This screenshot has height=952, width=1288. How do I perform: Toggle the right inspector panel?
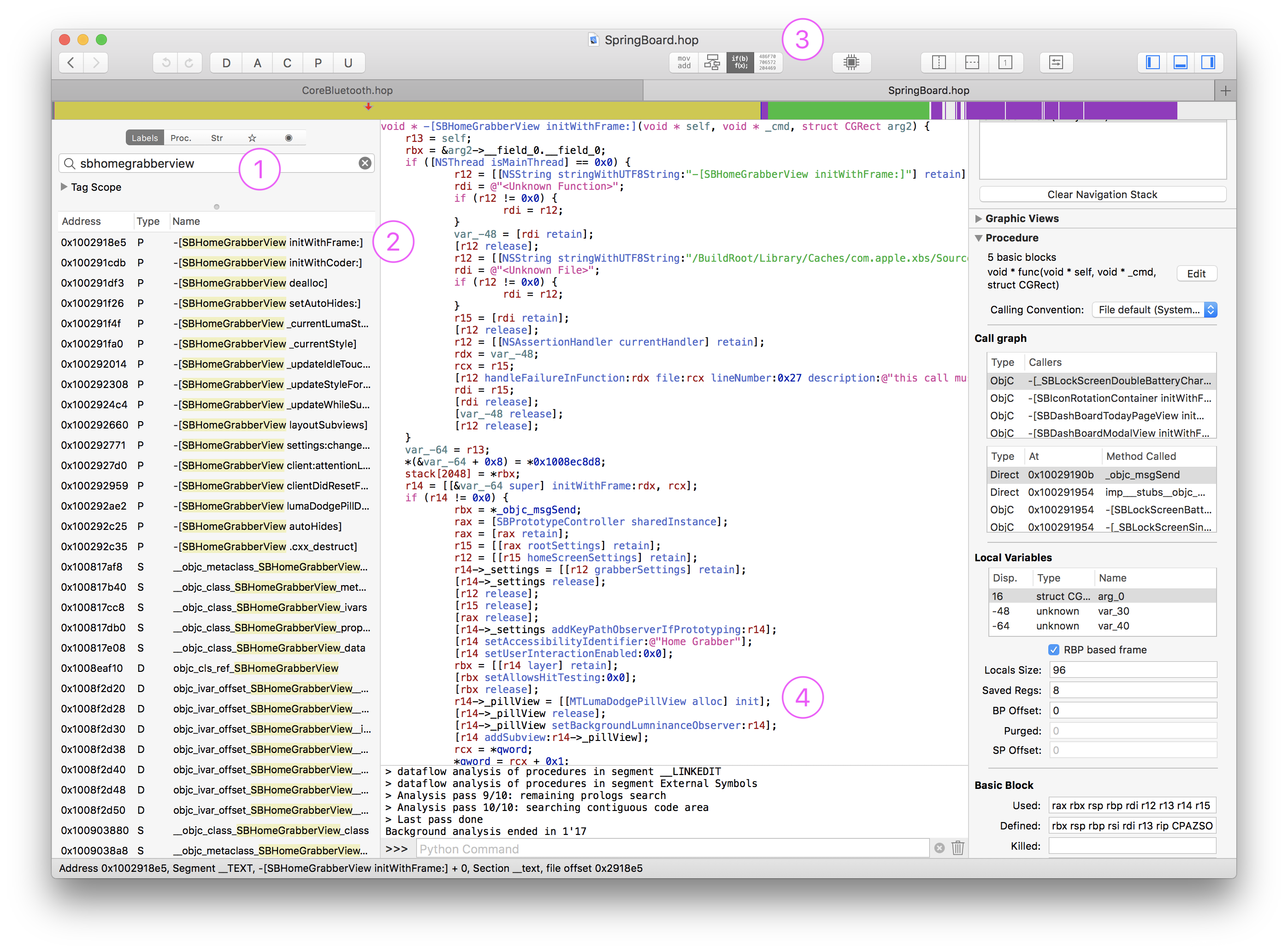[1208, 62]
